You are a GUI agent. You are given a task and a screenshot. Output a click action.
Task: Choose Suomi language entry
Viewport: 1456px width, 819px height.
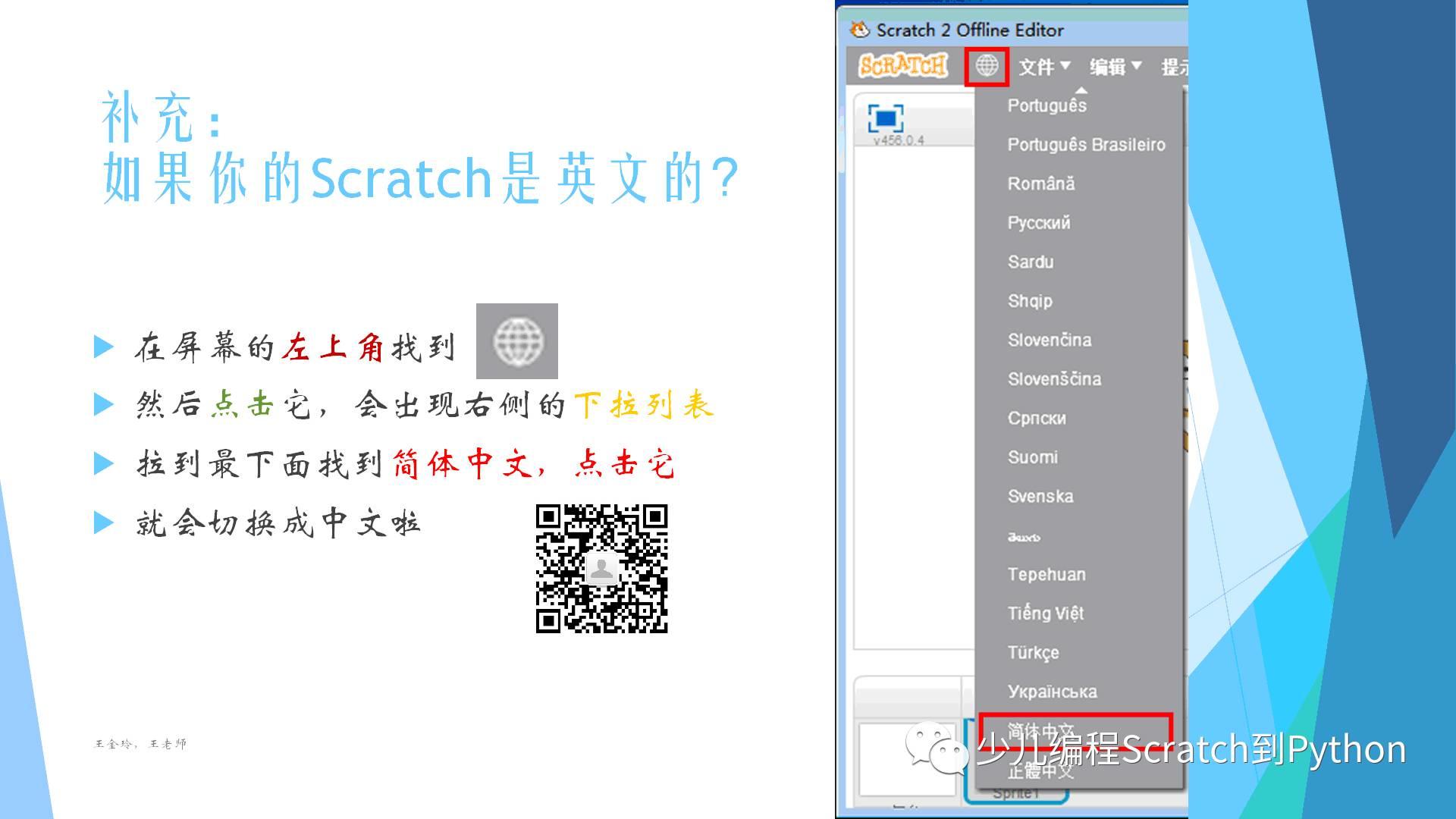click(1032, 457)
